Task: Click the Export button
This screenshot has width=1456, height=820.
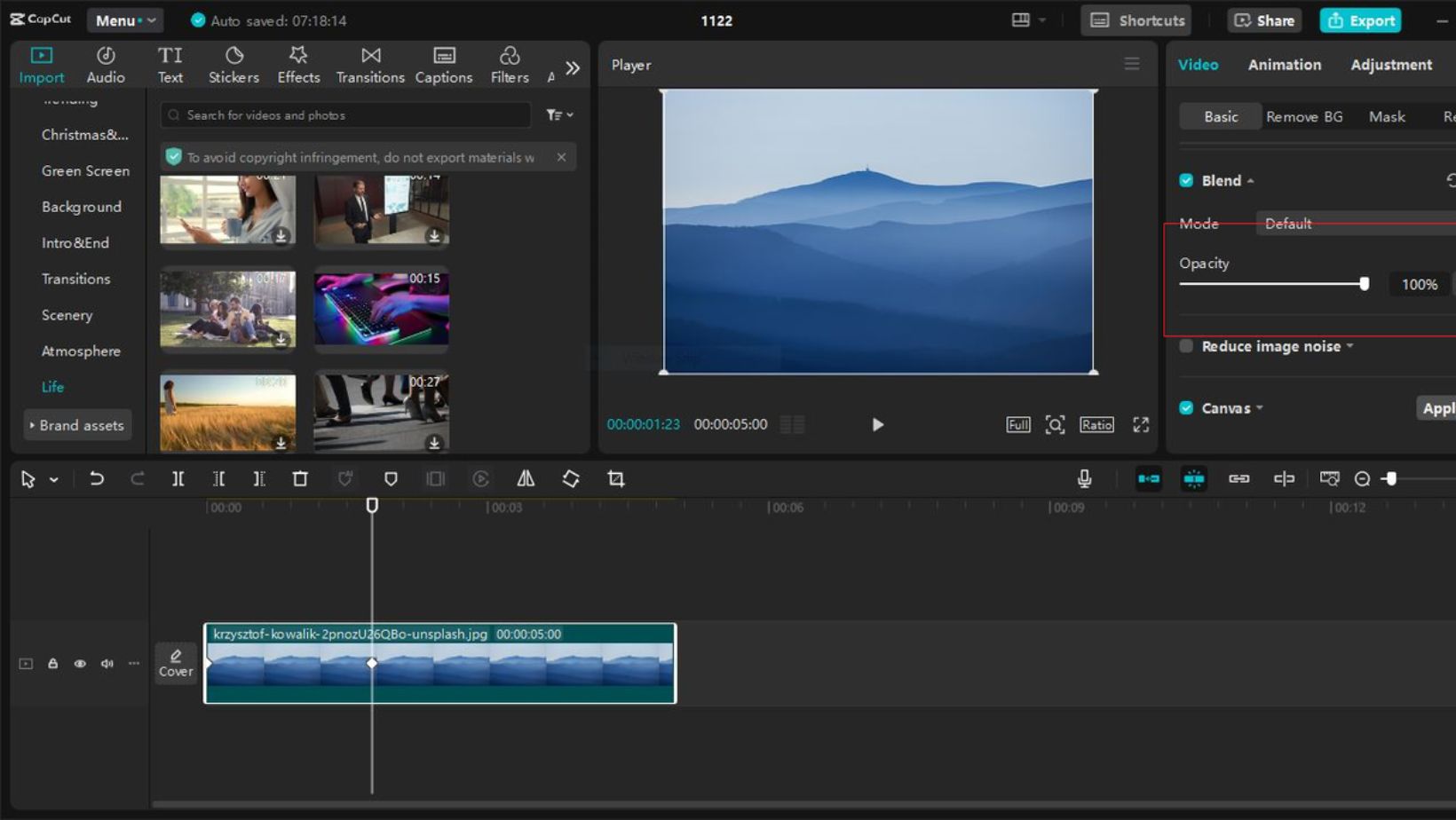Action: tap(1360, 20)
